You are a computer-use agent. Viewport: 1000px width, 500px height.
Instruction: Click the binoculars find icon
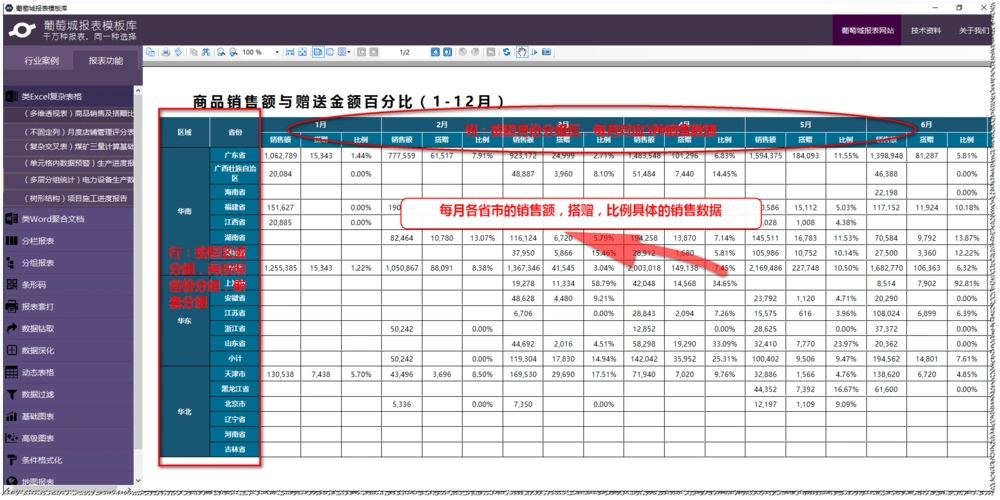[206, 52]
